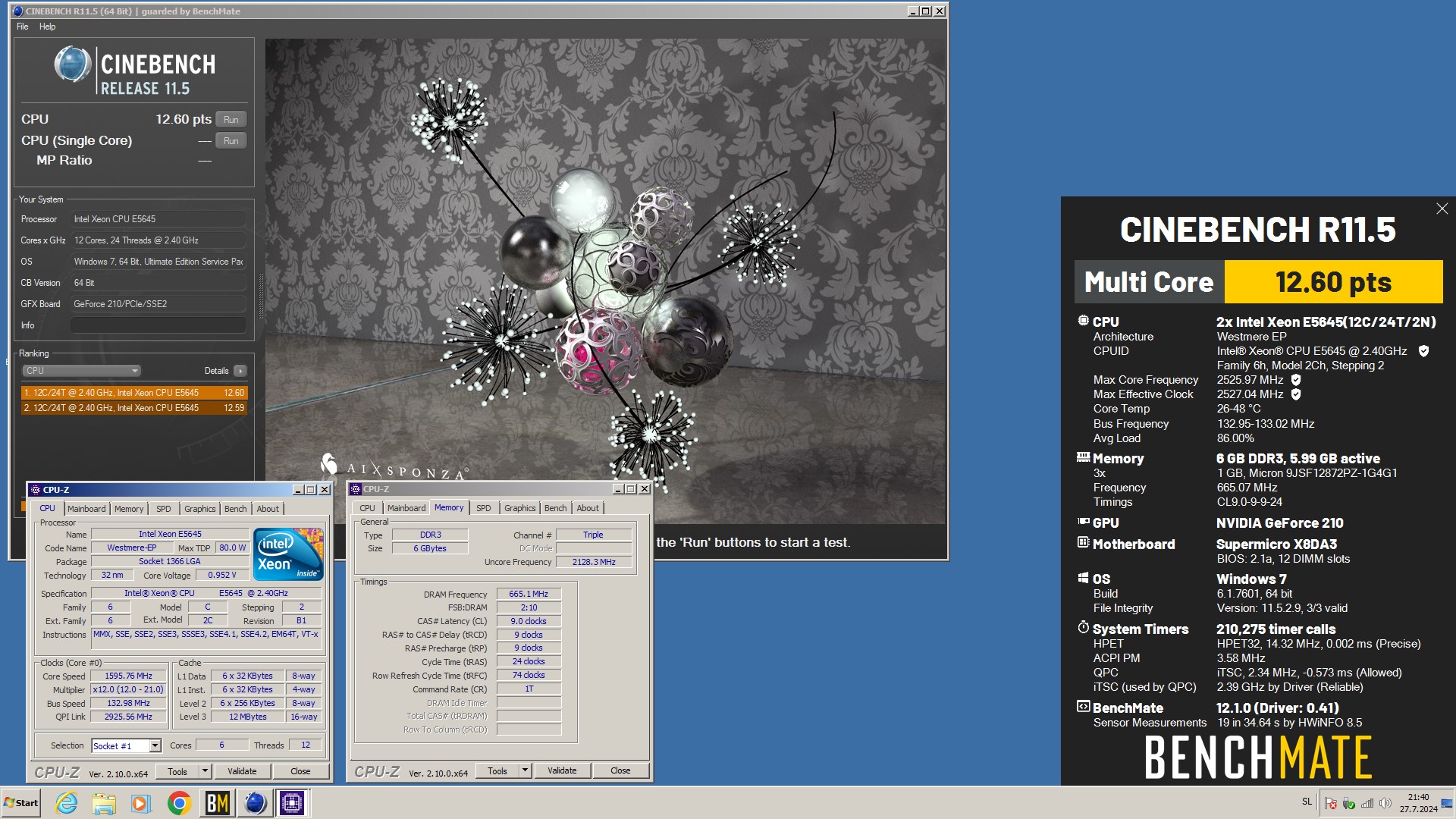Open Google Chrome from the taskbar
Screen dimensions: 1456x819
(x=179, y=803)
